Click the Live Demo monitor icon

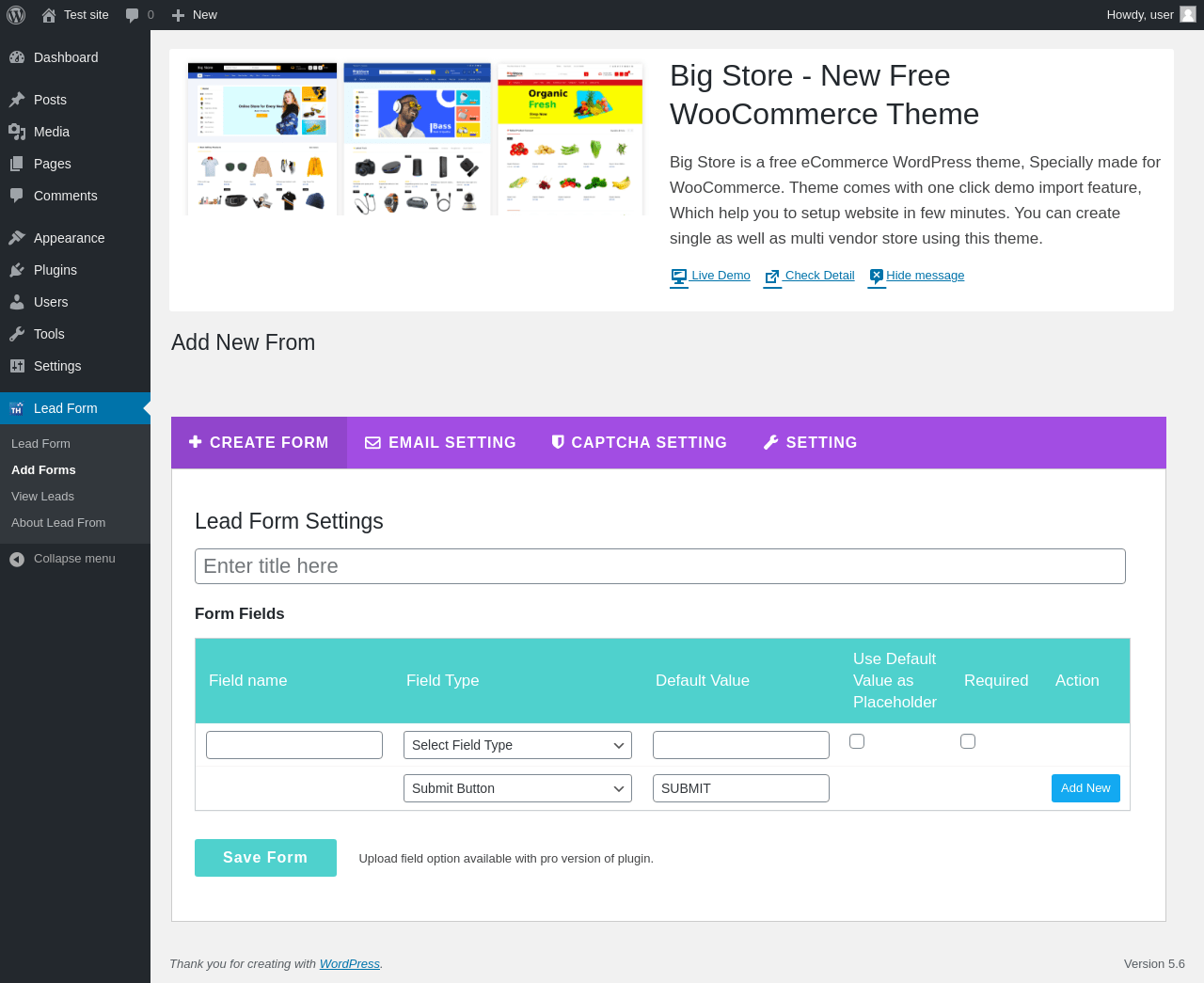pos(679,277)
